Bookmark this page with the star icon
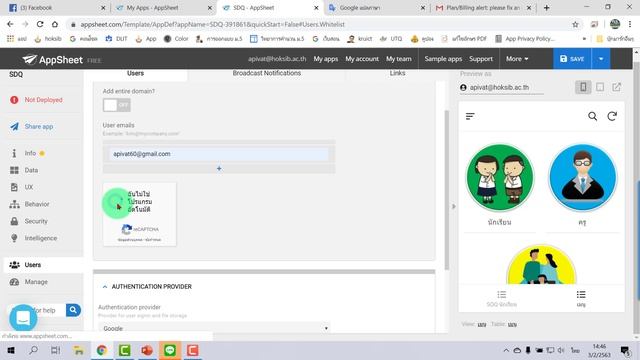640x360 pixels. coord(576,24)
